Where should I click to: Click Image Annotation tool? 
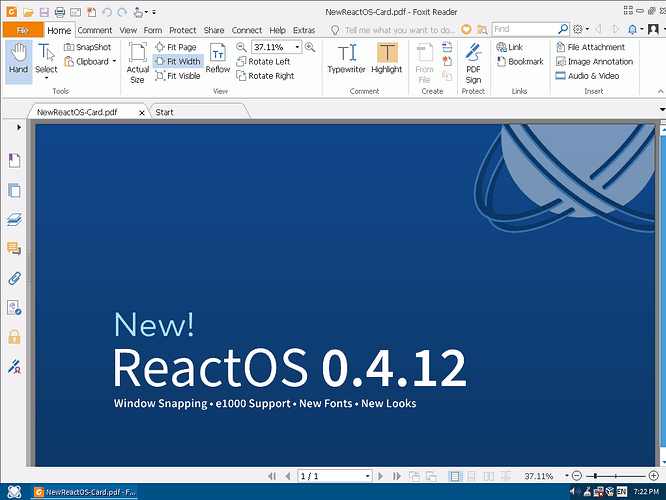point(594,62)
